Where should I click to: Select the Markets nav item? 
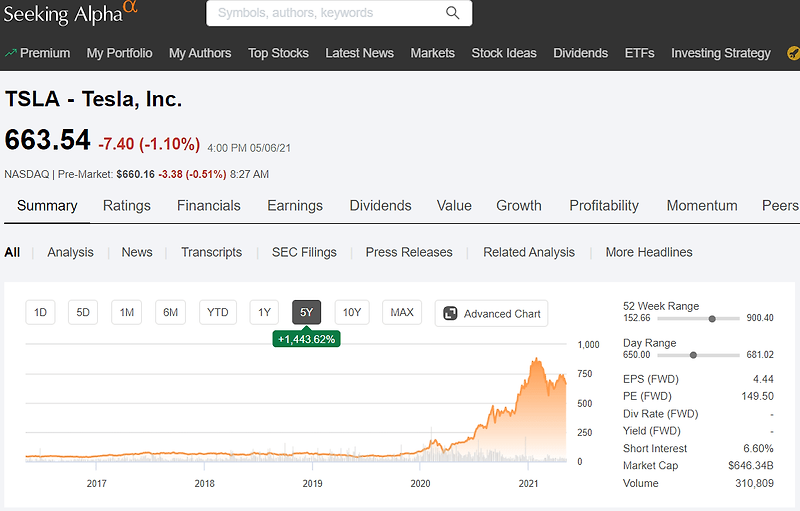tap(433, 53)
